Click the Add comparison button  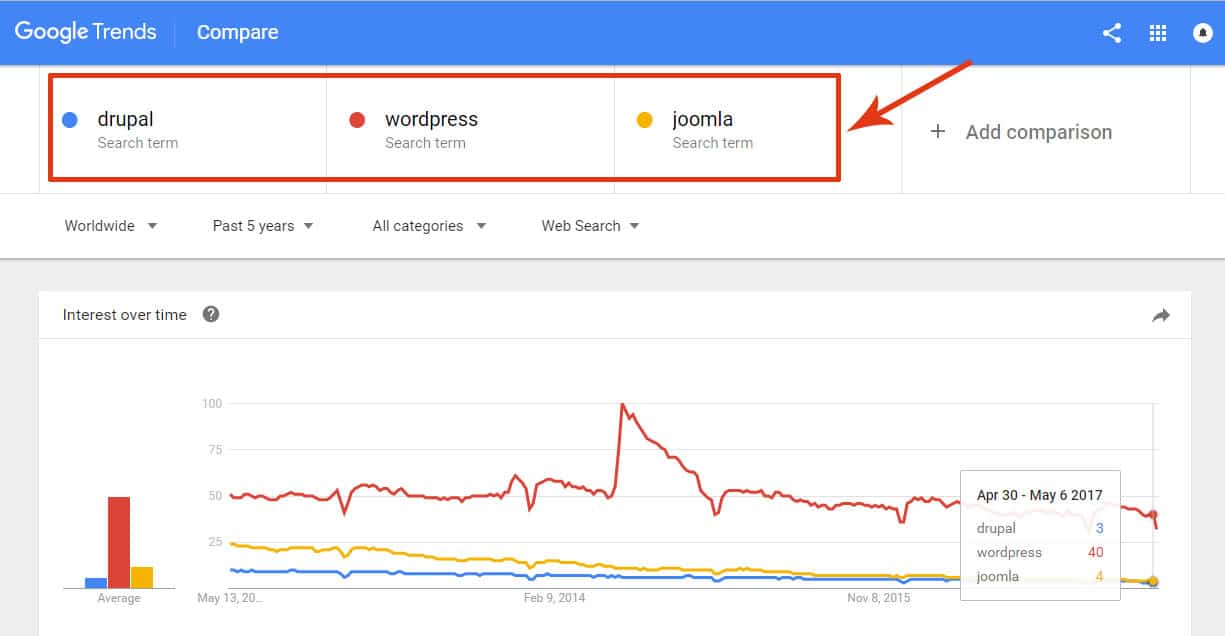click(1038, 132)
